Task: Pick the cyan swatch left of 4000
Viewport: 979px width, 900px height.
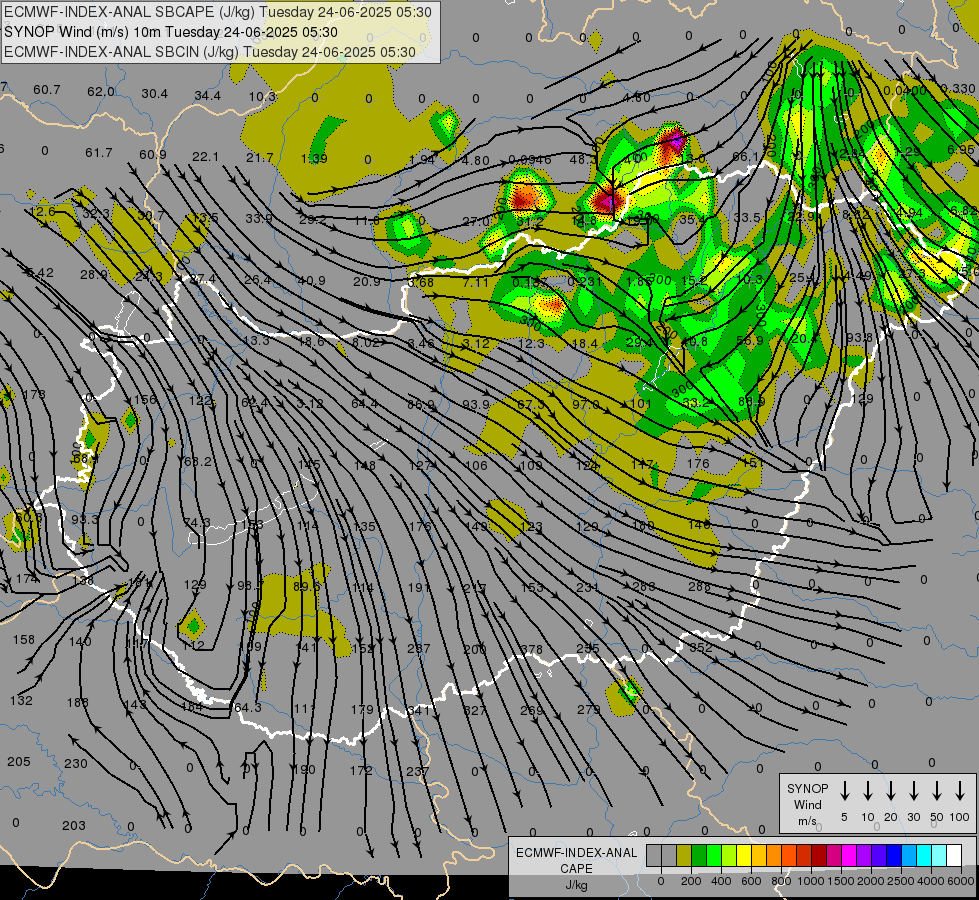Action: point(924,855)
